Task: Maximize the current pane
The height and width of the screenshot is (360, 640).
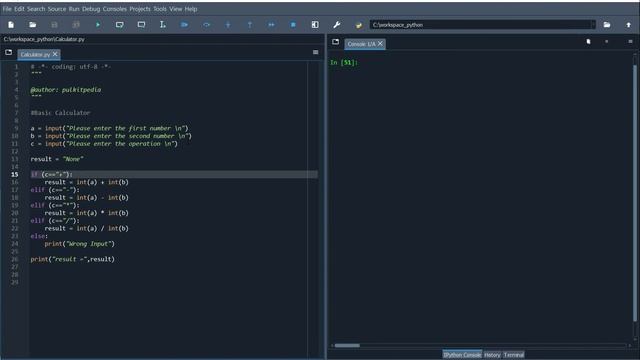Action: (x=315, y=25)
